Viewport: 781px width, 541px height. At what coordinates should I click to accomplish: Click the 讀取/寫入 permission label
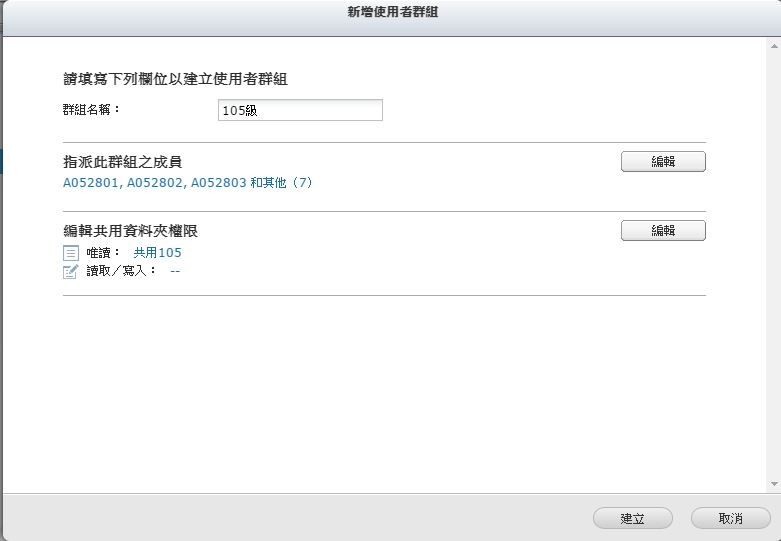point(121,271)
